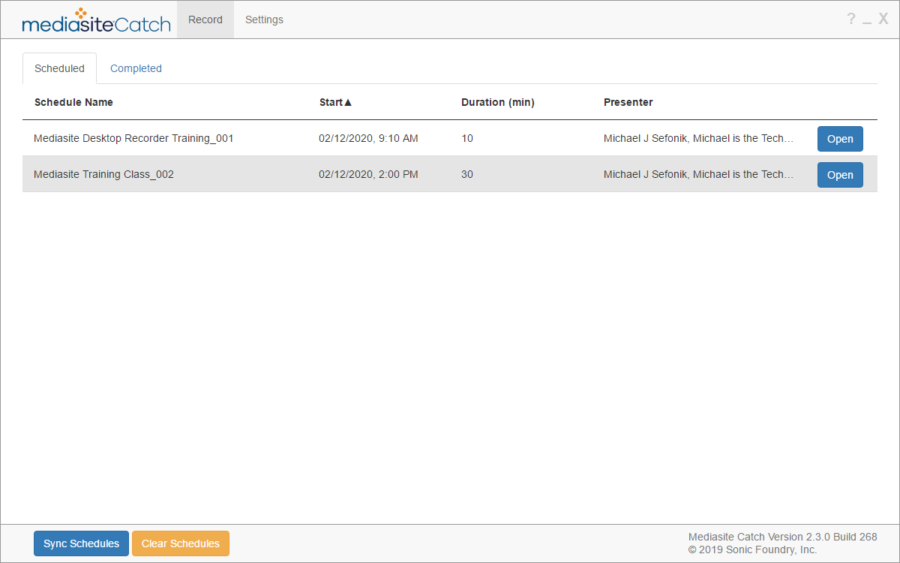The image size is (900, 563).
Task: Click duration value 10
Action: pyautogui.click(x=467, y=138)
